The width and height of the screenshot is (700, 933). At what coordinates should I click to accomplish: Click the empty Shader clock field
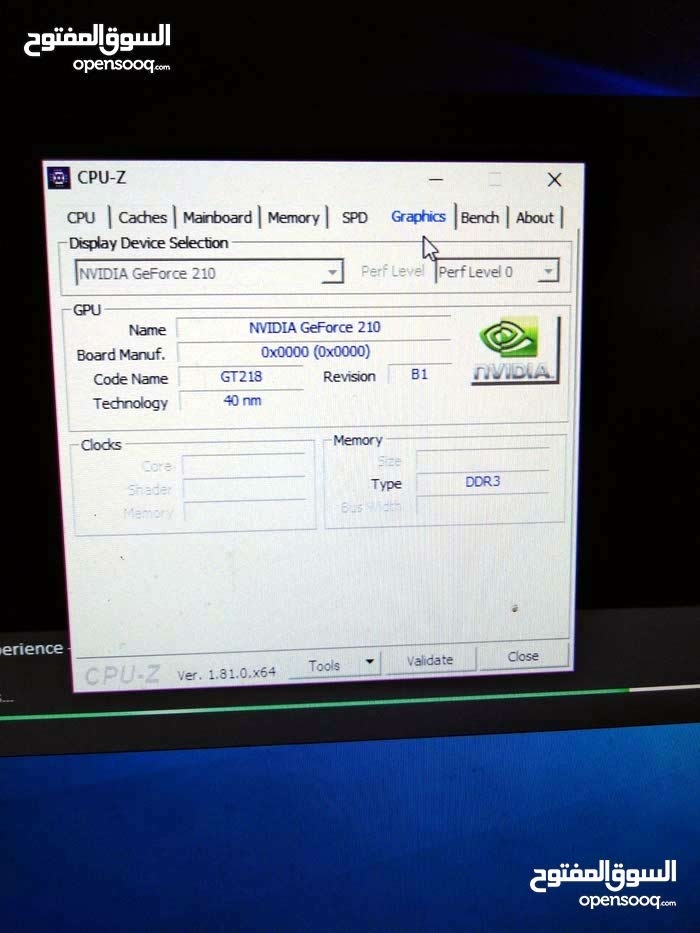[244, 489]
